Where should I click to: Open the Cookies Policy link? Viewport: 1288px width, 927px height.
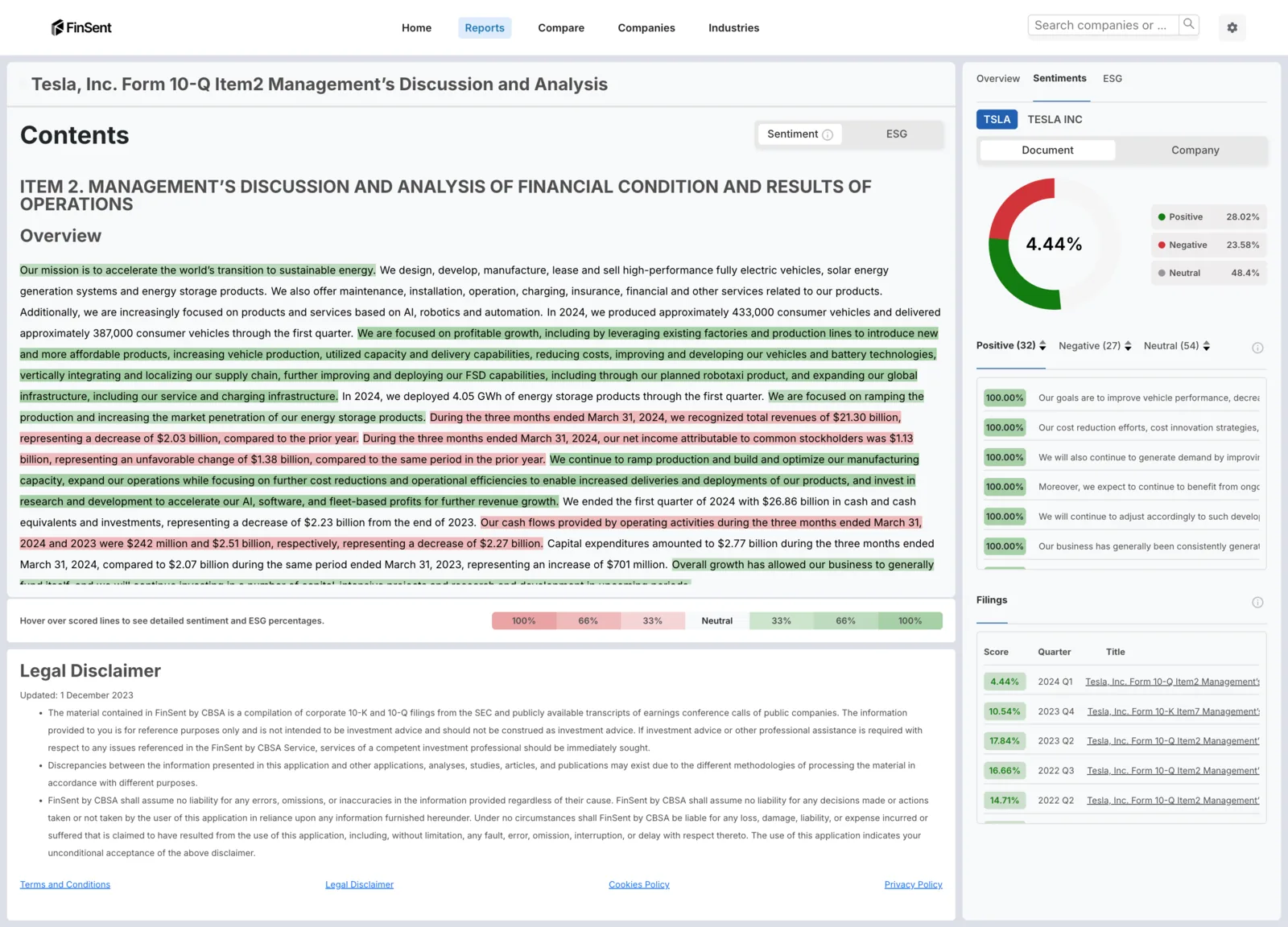tap(639, 885)
